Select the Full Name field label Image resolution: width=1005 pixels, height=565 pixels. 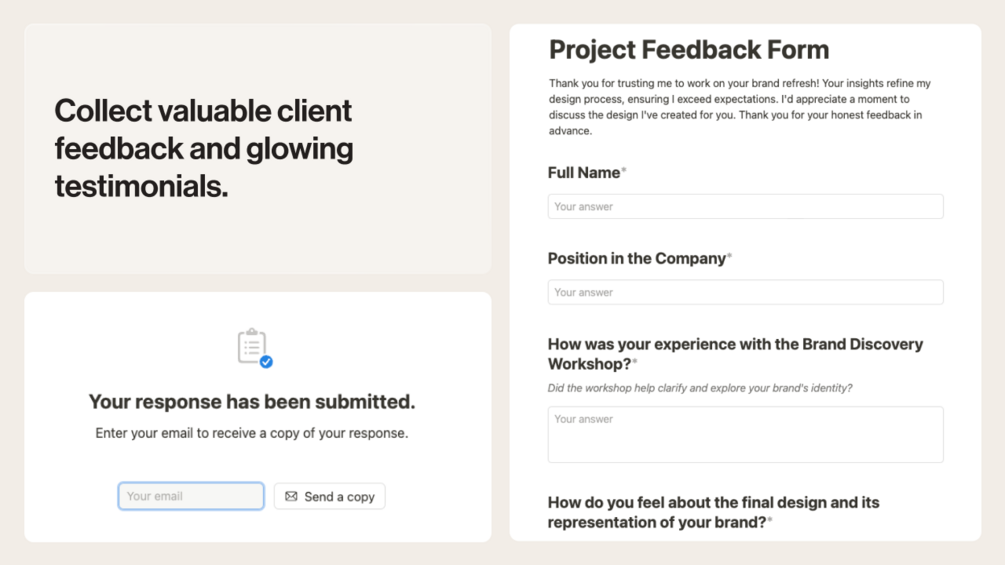(584, 173)
